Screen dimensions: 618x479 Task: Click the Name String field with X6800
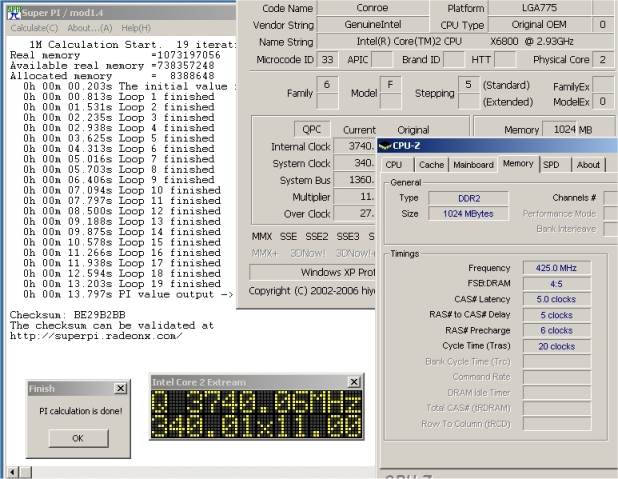(465, 41)
